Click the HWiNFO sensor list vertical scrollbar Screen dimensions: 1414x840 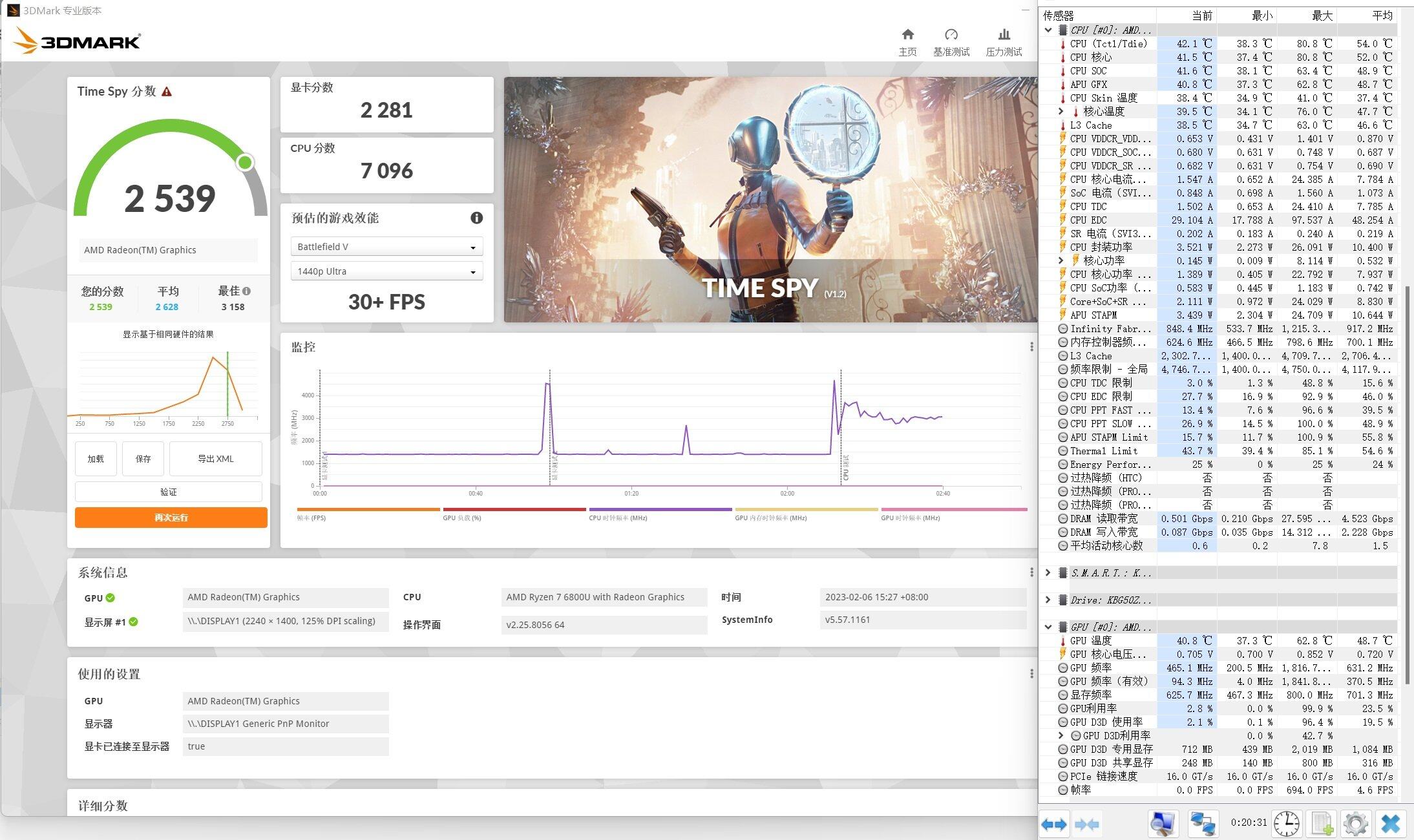tap(1406, 485)
